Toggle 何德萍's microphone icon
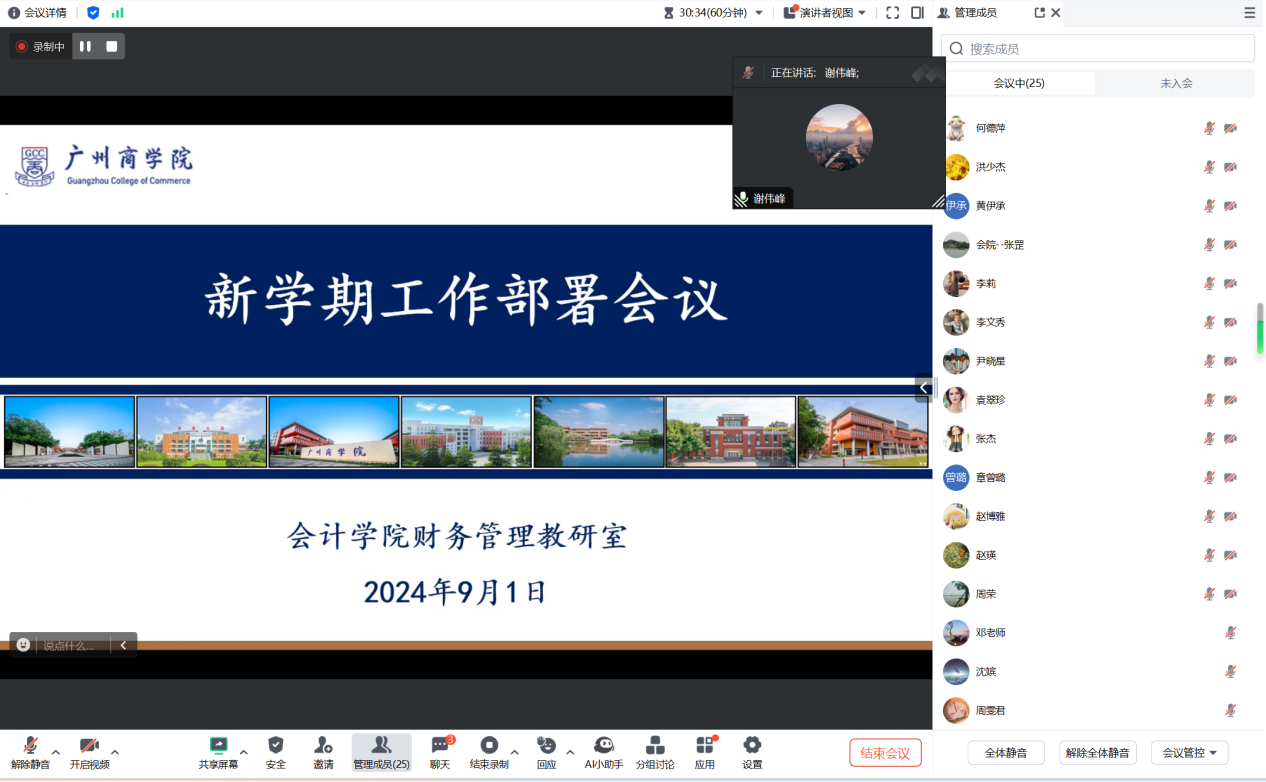1266x782 pixels. [1208, 128]
